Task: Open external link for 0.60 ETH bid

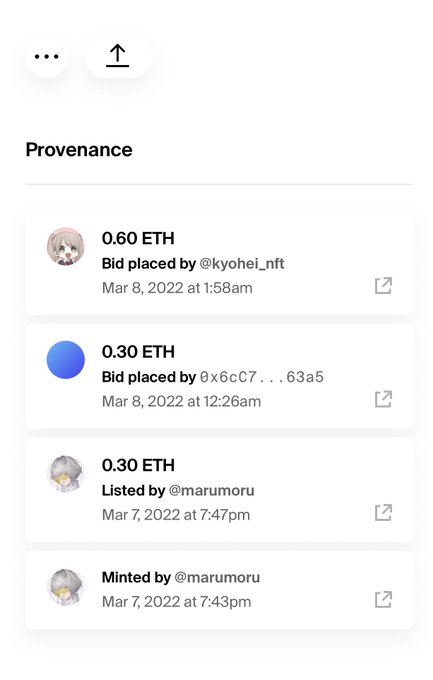Action: tap(383, 286)
